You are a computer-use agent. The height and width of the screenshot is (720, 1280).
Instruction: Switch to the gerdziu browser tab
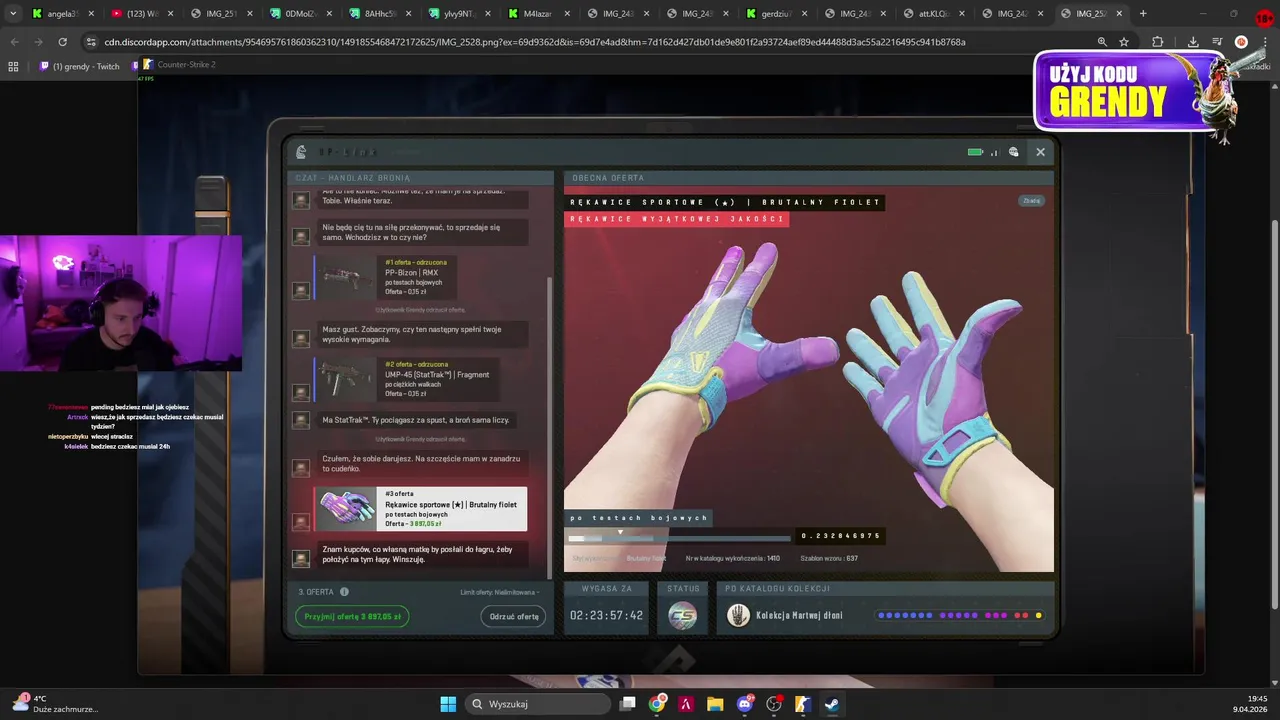coord(775,14)
